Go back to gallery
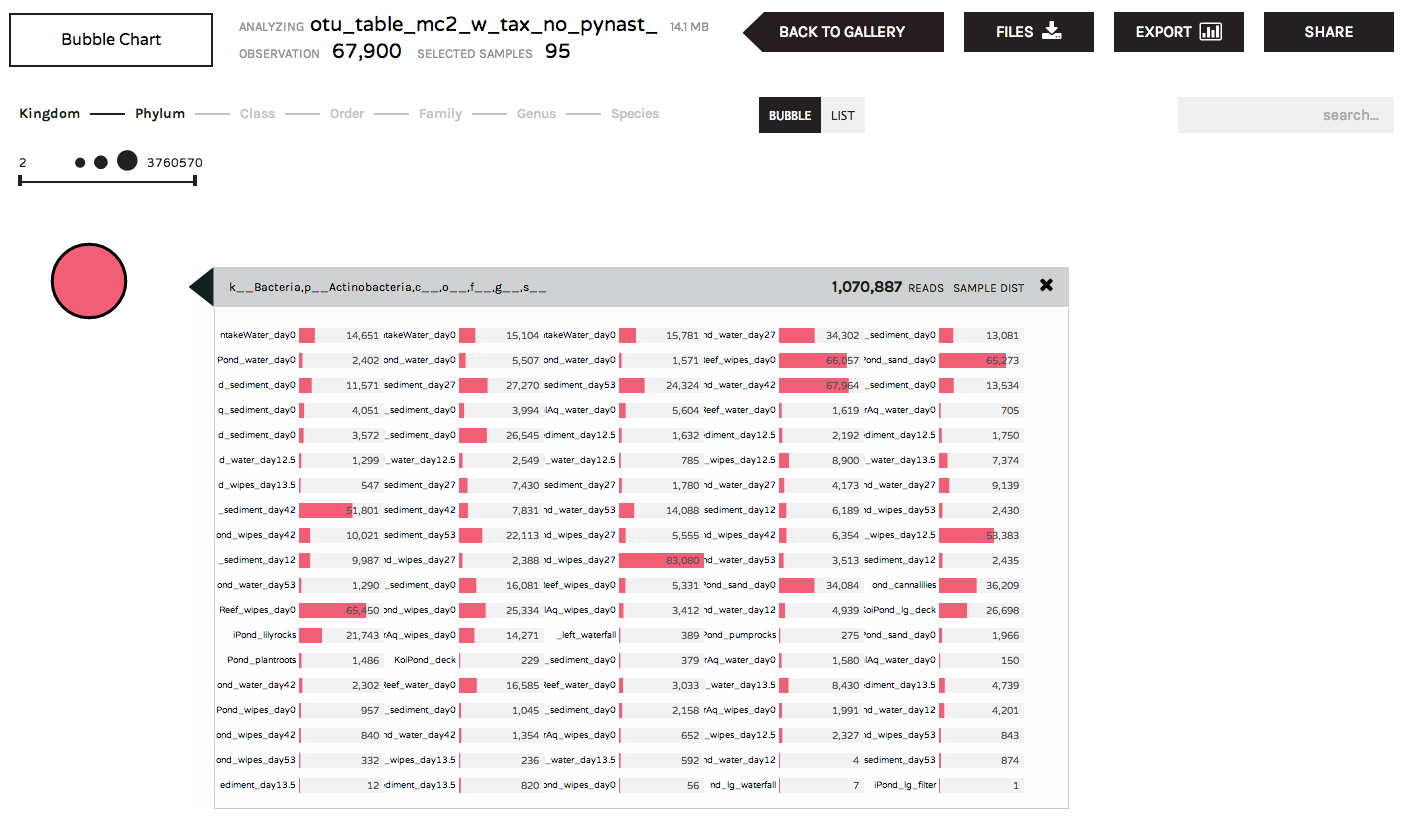 coord(843,32)
